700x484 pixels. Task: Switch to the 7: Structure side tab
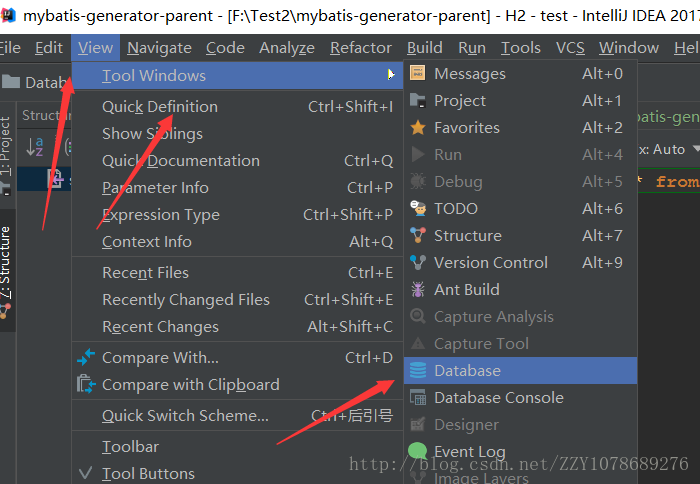pyautogui.click(x=6, y=271)
